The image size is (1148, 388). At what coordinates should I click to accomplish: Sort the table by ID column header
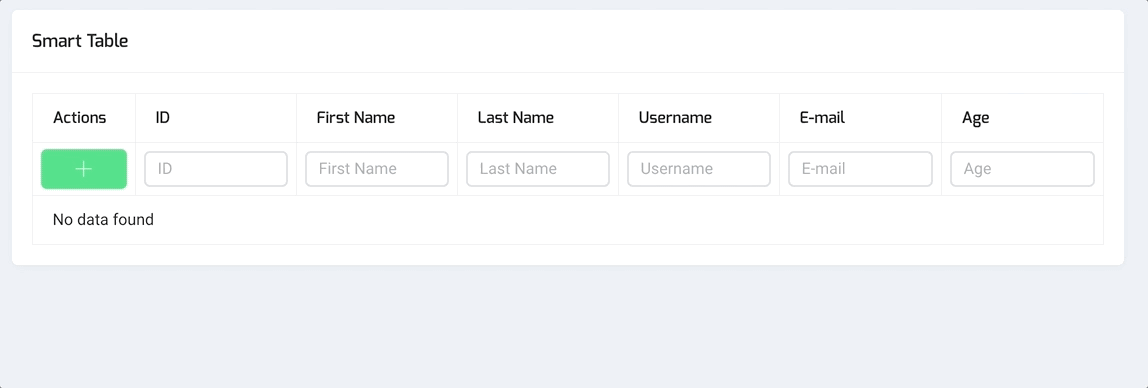click(163, 117)
